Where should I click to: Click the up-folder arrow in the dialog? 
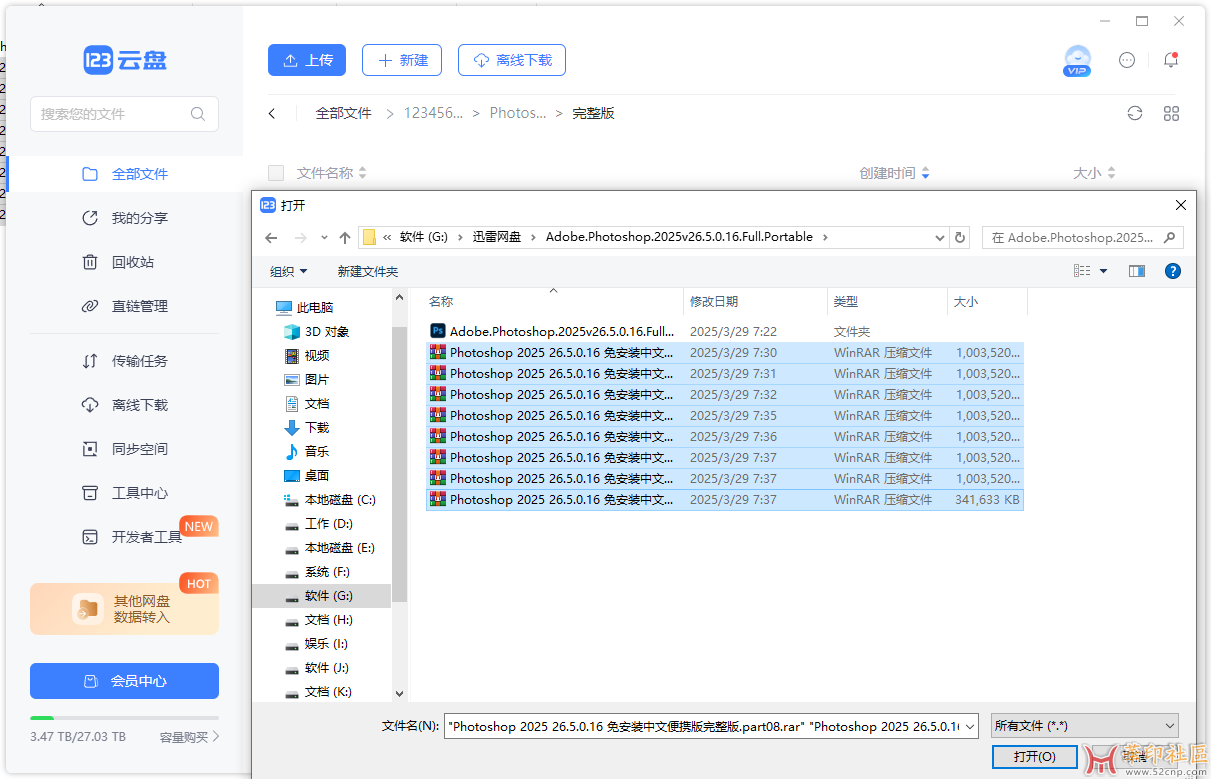click(x=345, y=238)
